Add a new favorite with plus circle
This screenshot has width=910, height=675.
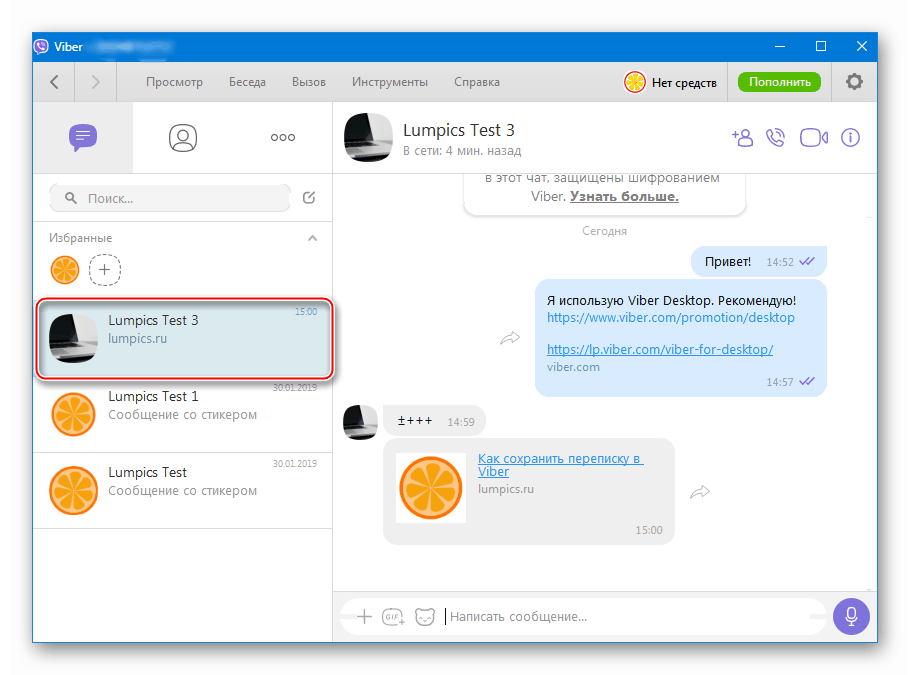[x=104, y=270]
